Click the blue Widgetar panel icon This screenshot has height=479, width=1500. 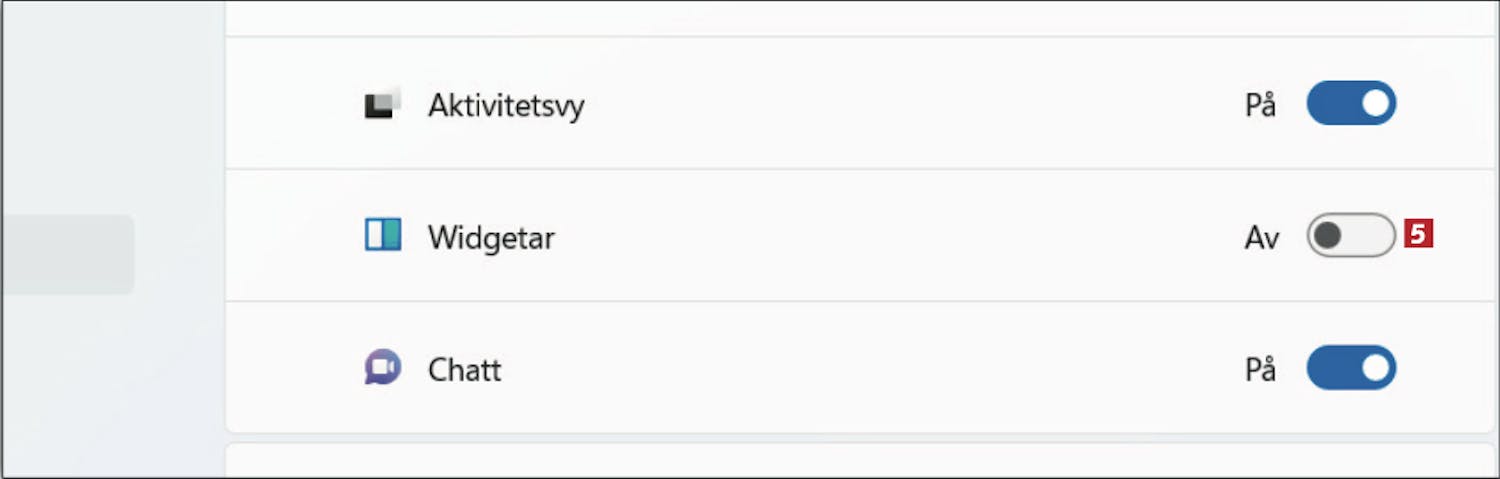click(x=382, y=236)
